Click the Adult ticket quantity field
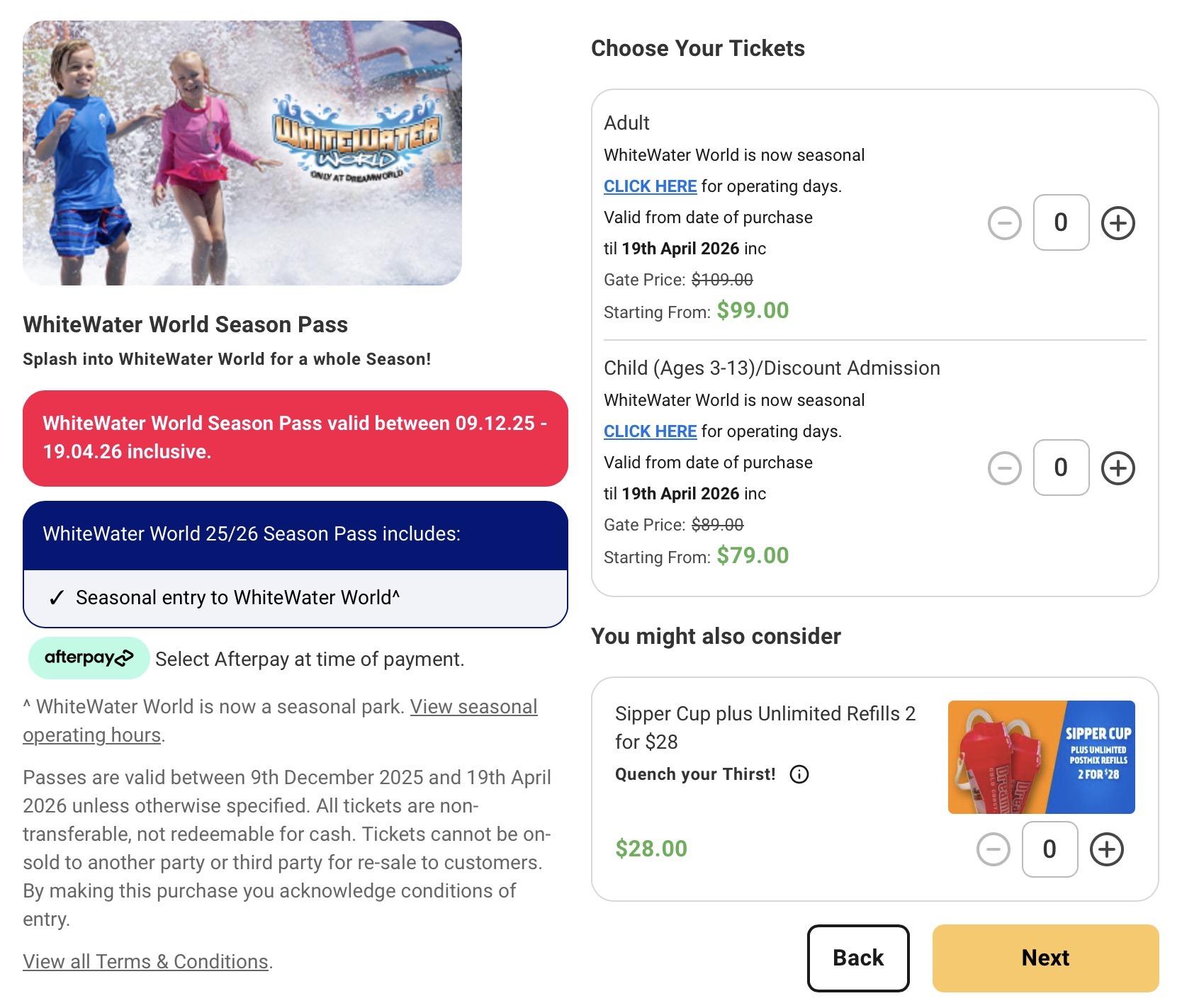Screen dimensions: 1182x1008 tap(1061, 222)
